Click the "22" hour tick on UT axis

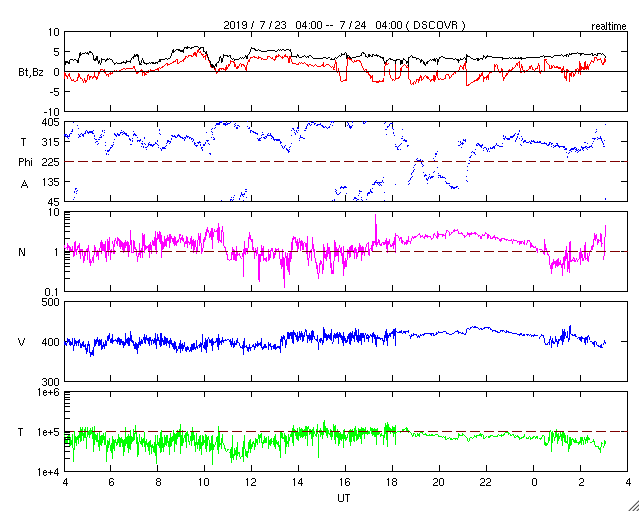click(x=486, y=483)
